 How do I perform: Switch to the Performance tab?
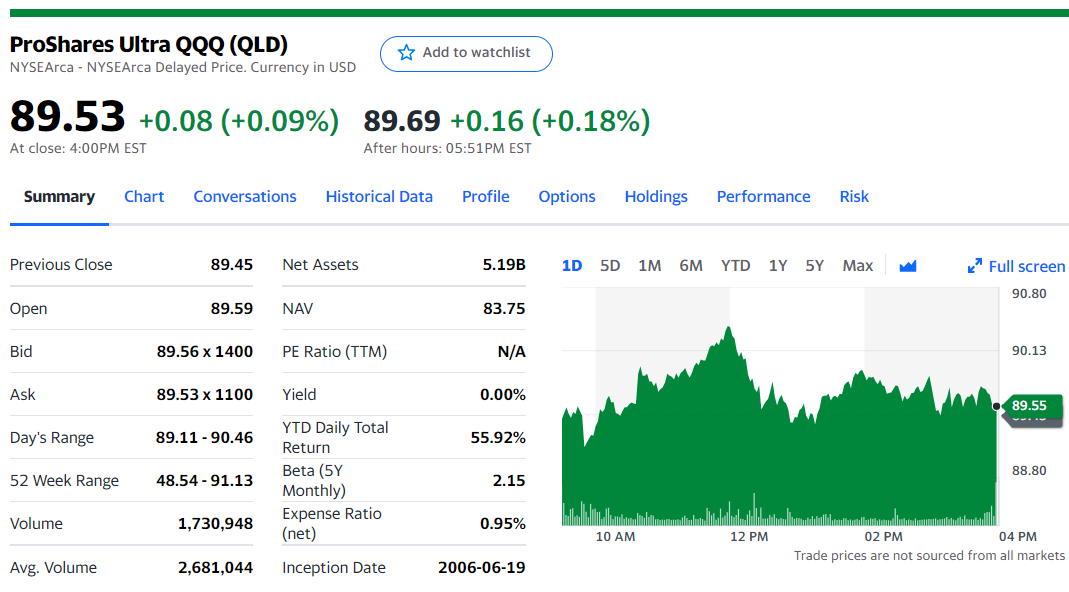click(764, 196)
